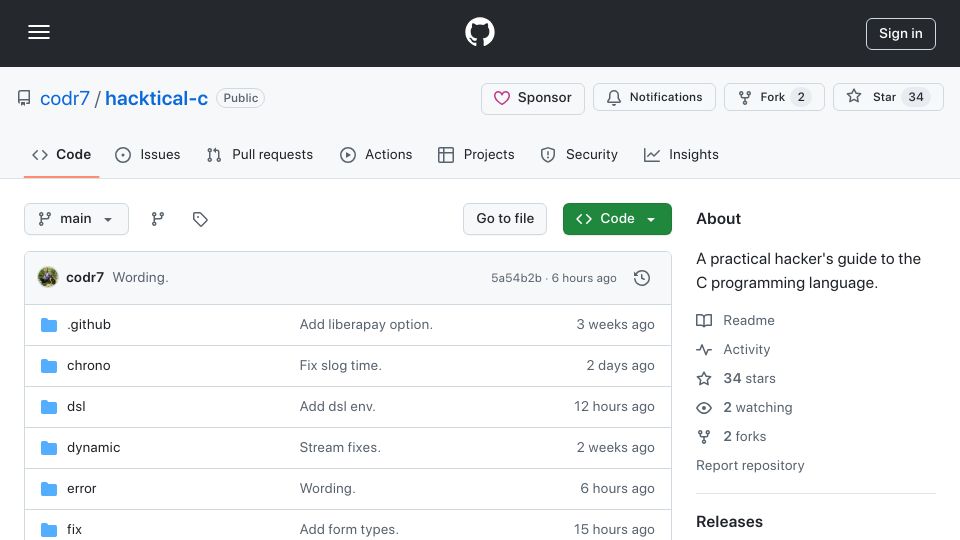The image size is (960, 540).
Task: Click the error folder icon
Action: (49, 489)
